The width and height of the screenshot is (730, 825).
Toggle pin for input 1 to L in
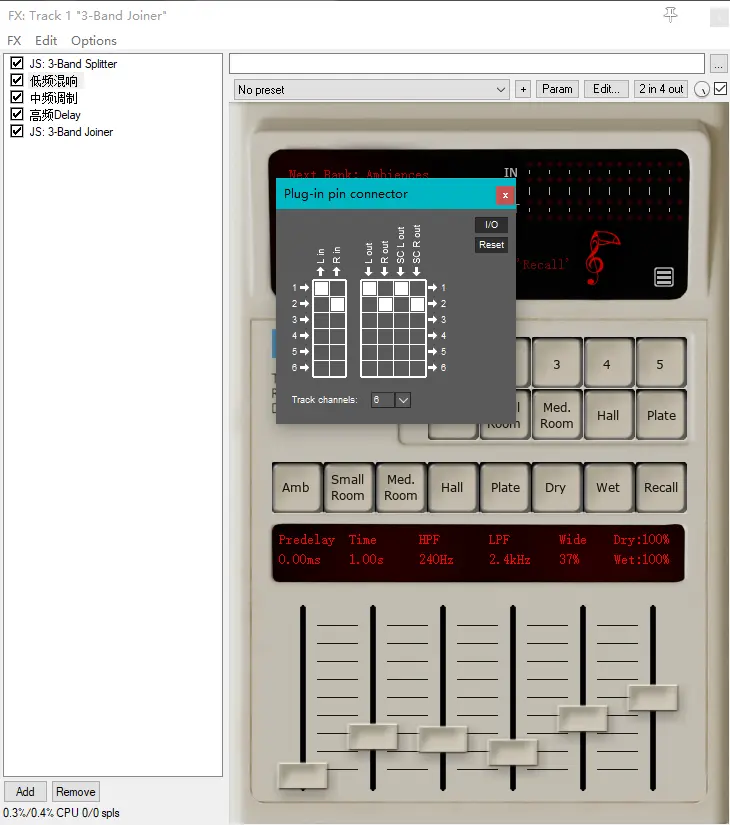321,288
